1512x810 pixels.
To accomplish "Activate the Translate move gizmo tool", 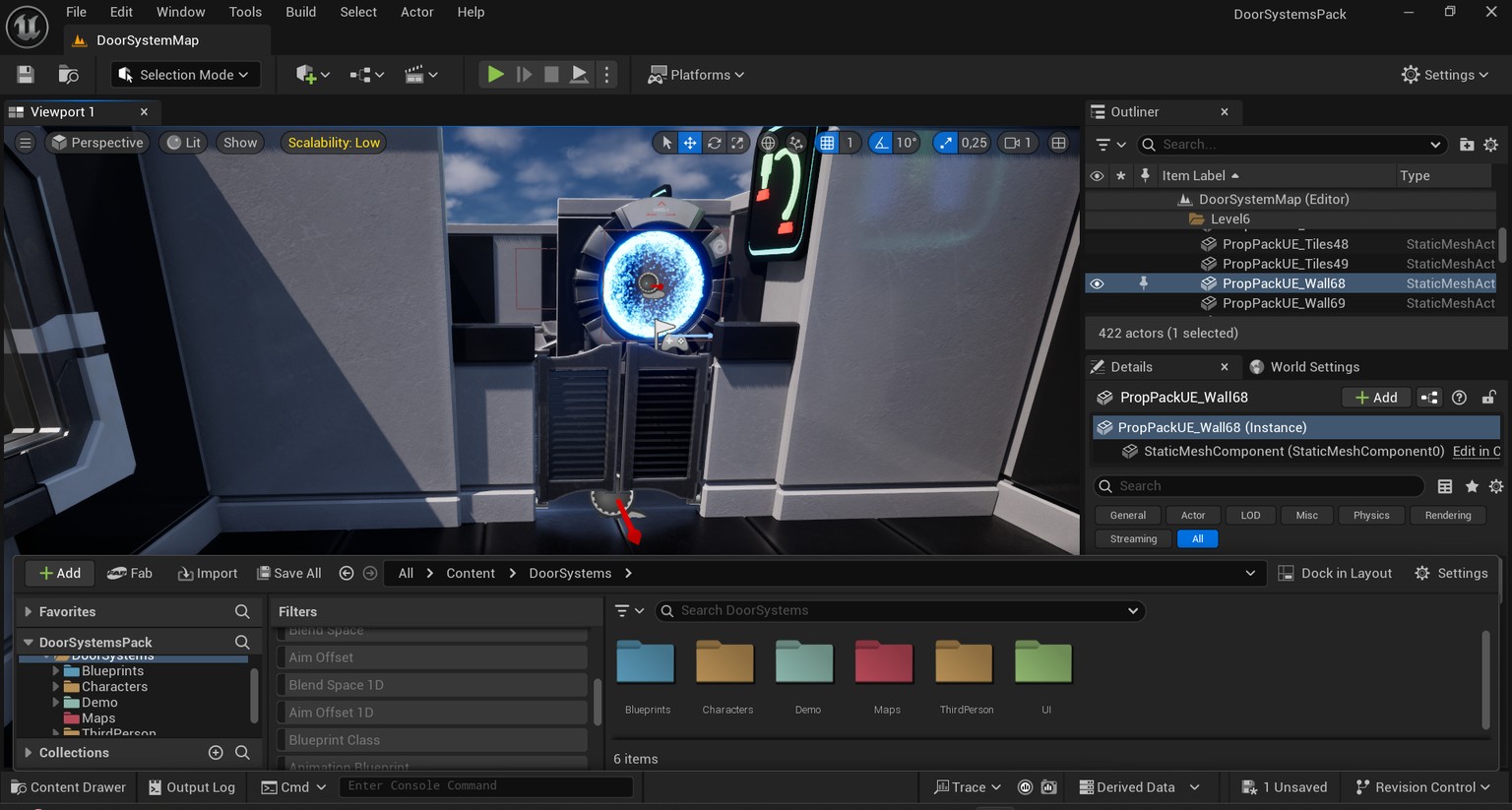I will [x=690, y=143].
